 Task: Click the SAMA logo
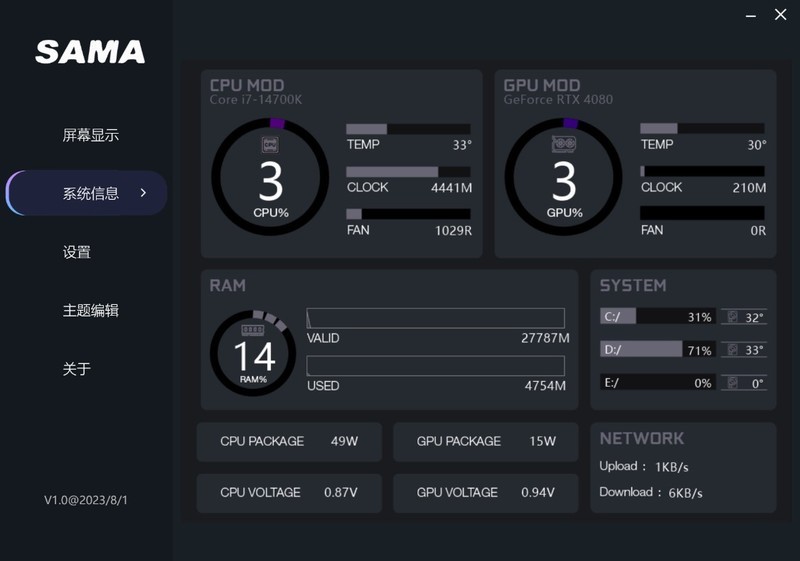pyautogui.click(x=90, y=52)
